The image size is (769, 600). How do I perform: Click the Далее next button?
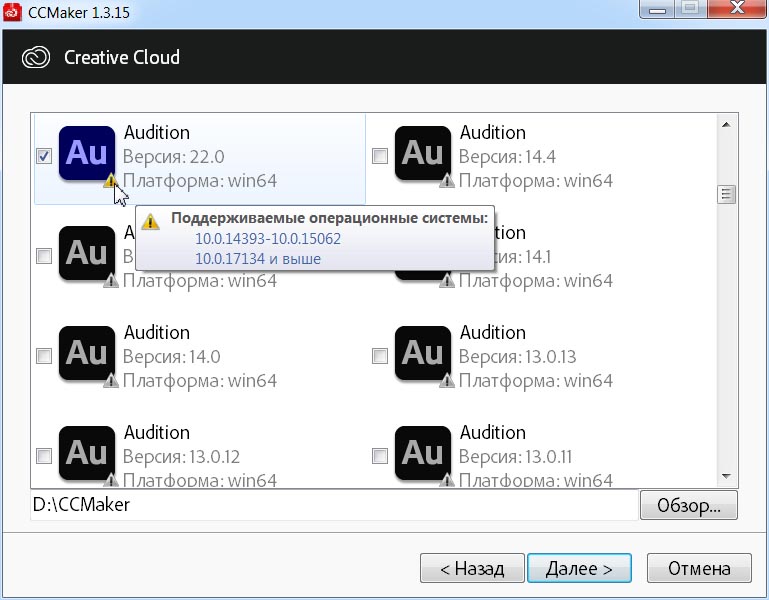579,568
